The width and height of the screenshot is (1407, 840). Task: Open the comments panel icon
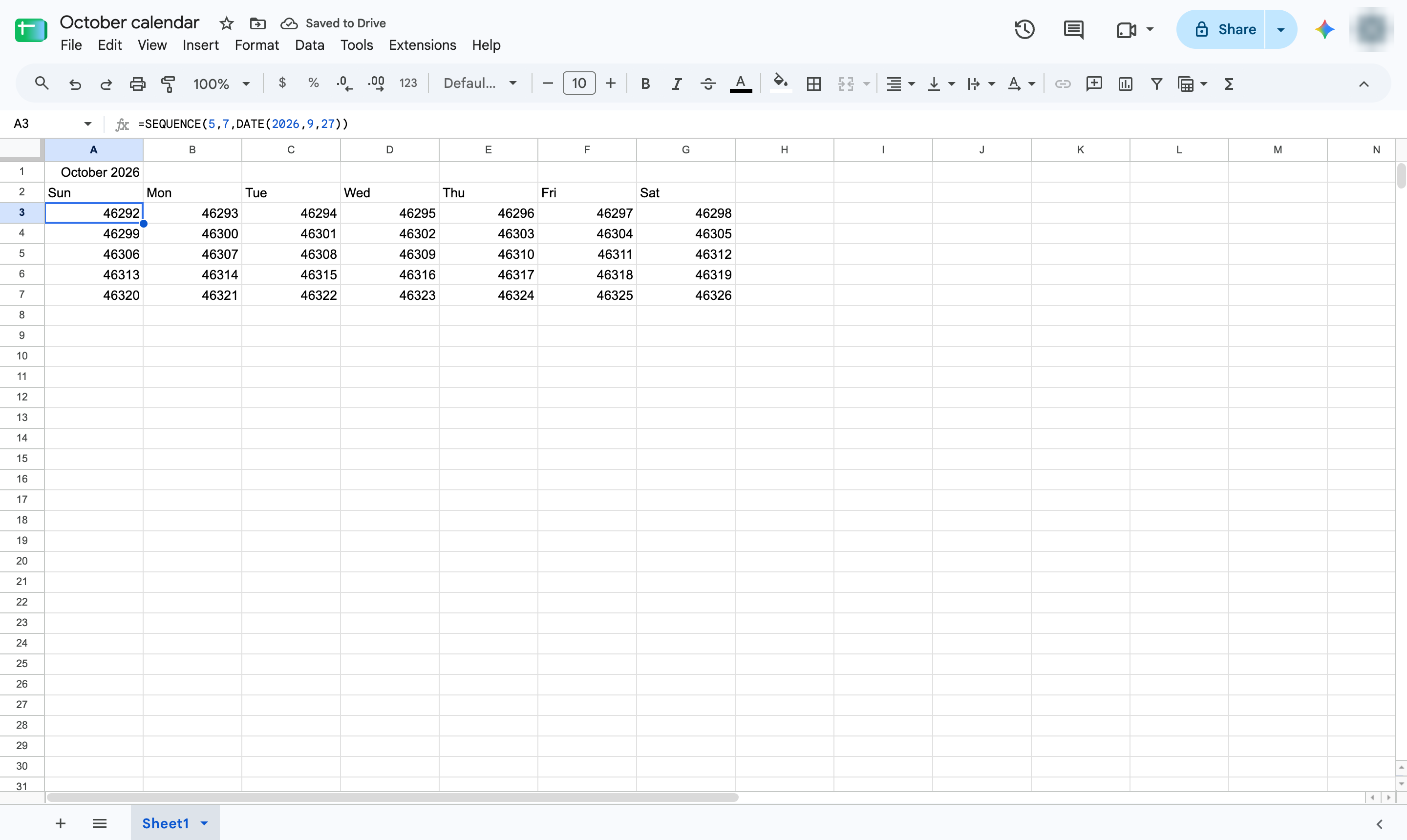(x=1073, y=29)
